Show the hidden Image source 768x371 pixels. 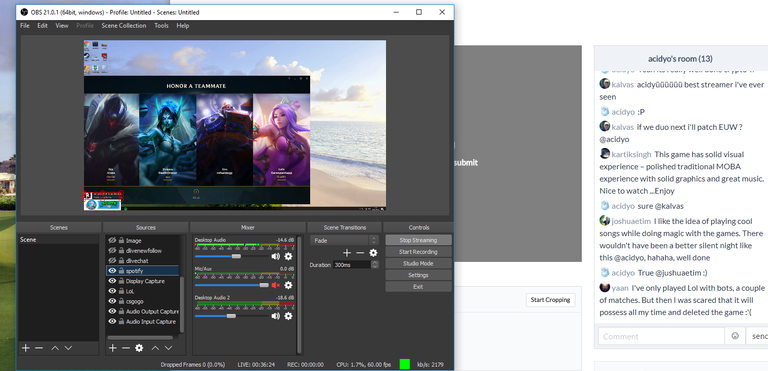[112, 241]
